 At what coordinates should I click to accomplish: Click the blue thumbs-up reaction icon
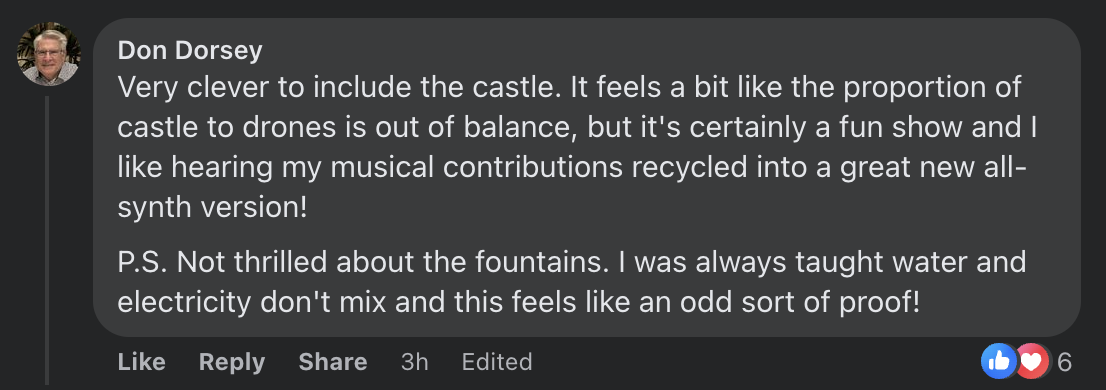pyautogui.click(x=998, y=361)
